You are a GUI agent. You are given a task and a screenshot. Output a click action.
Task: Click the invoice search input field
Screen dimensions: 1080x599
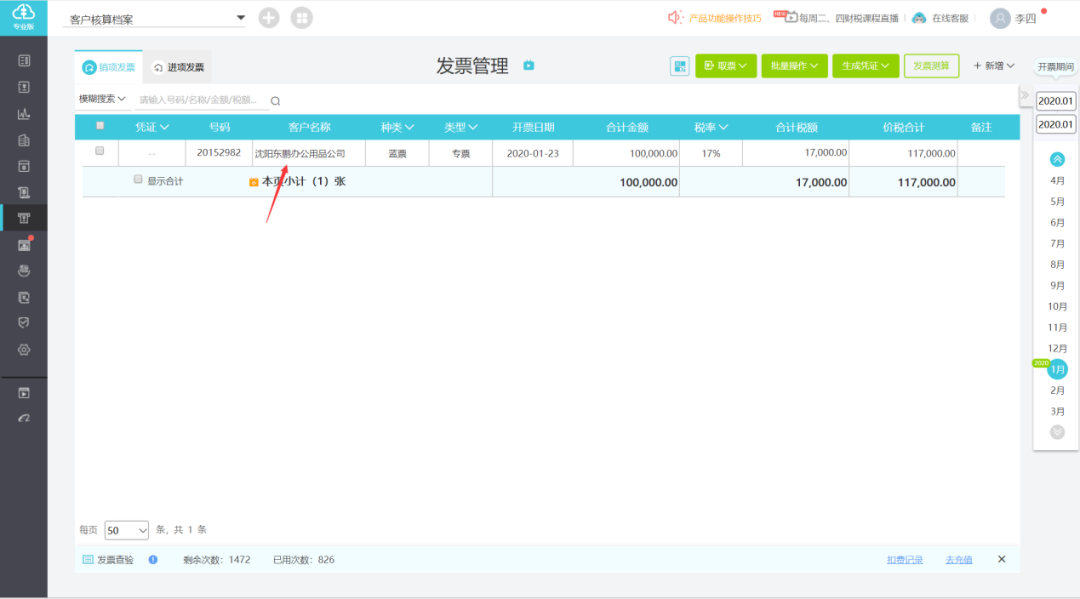[x=200, y=100]
